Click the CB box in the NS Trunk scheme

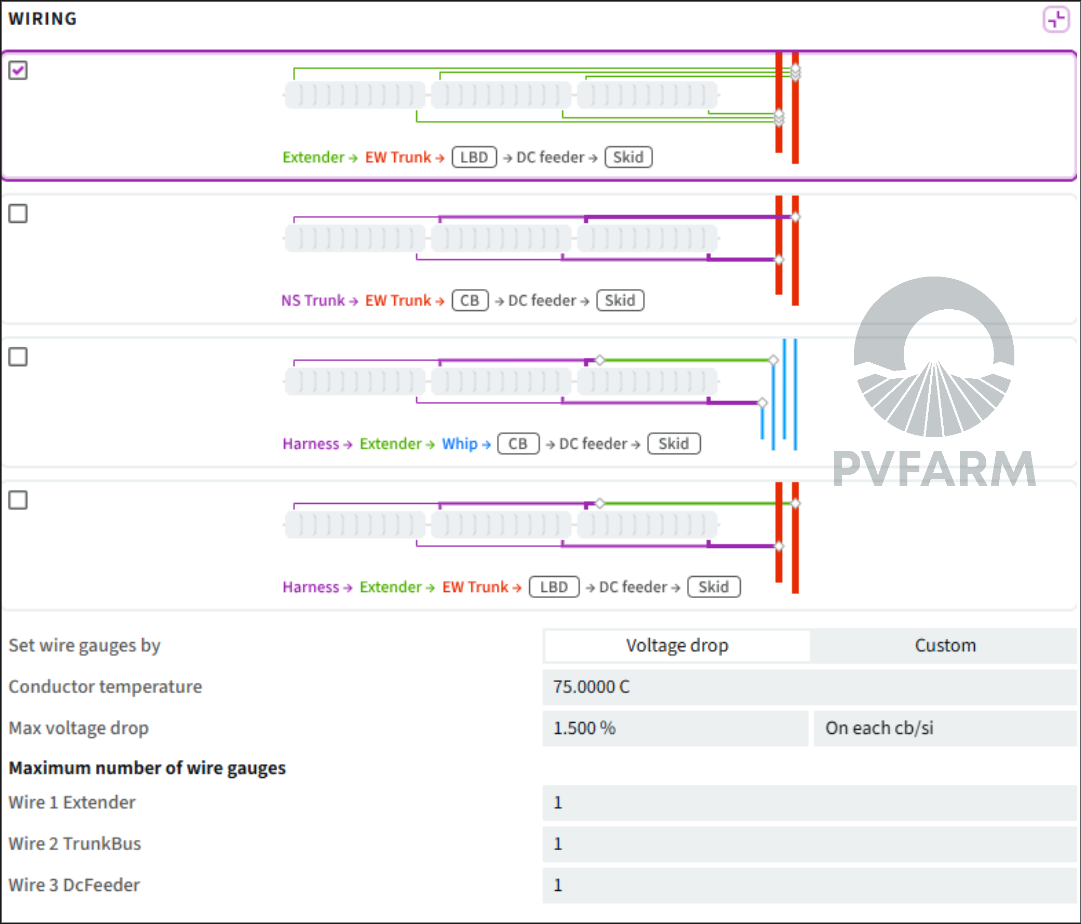(x=470, y=300)
